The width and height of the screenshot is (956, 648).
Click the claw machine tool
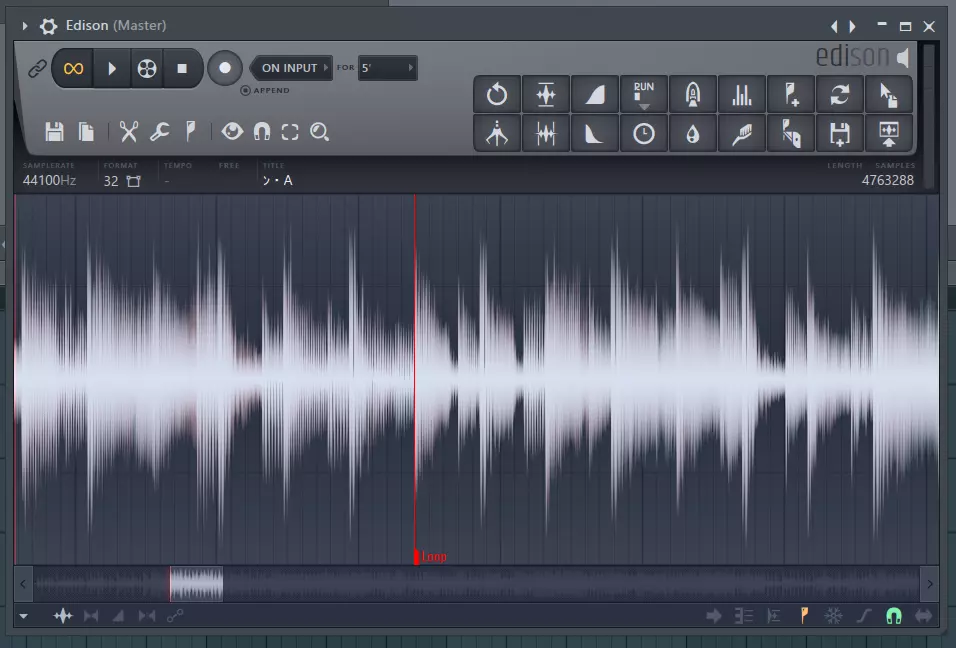coord(497,134)
